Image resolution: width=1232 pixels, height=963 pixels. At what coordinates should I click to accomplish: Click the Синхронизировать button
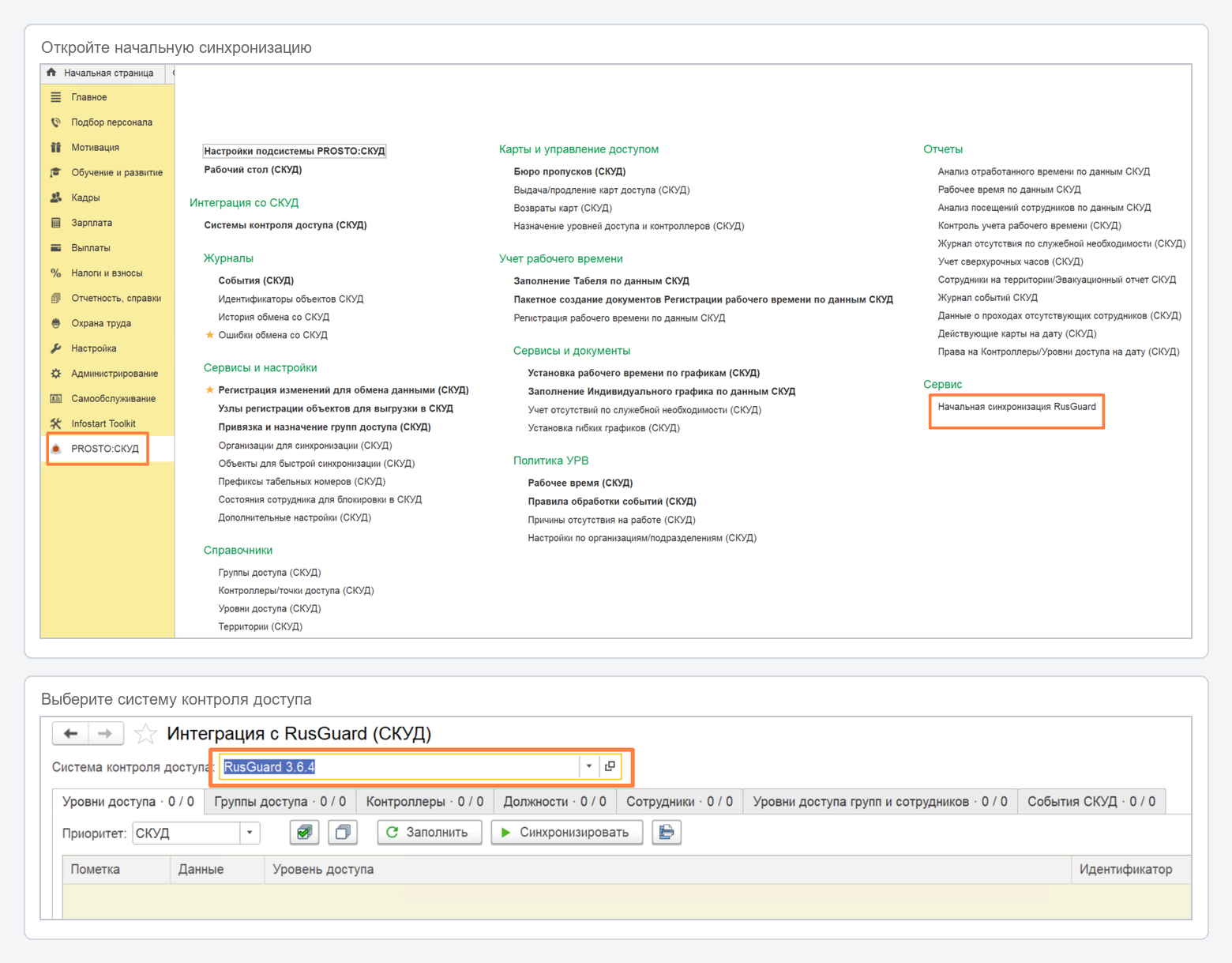tap(566, 832)
